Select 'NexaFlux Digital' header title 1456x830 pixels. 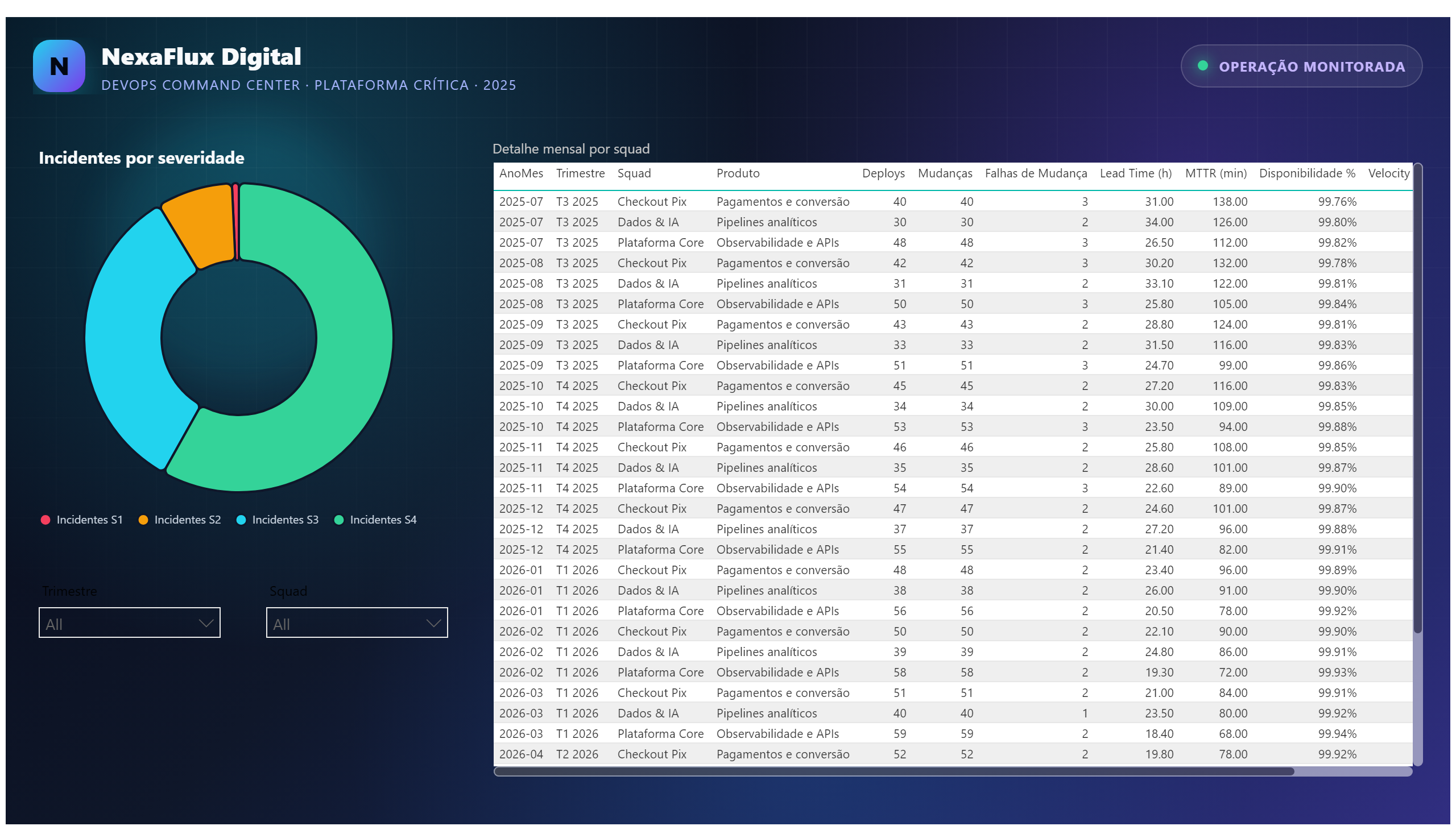click(x=201, y=57)
